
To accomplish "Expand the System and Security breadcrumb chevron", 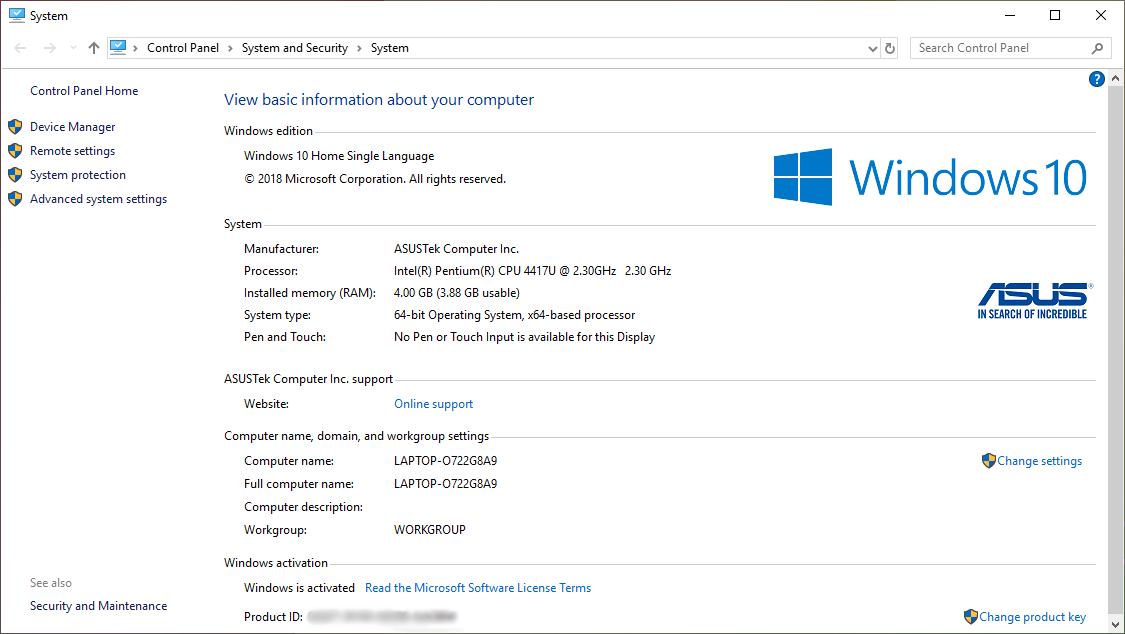I will [x=358, y=48].
